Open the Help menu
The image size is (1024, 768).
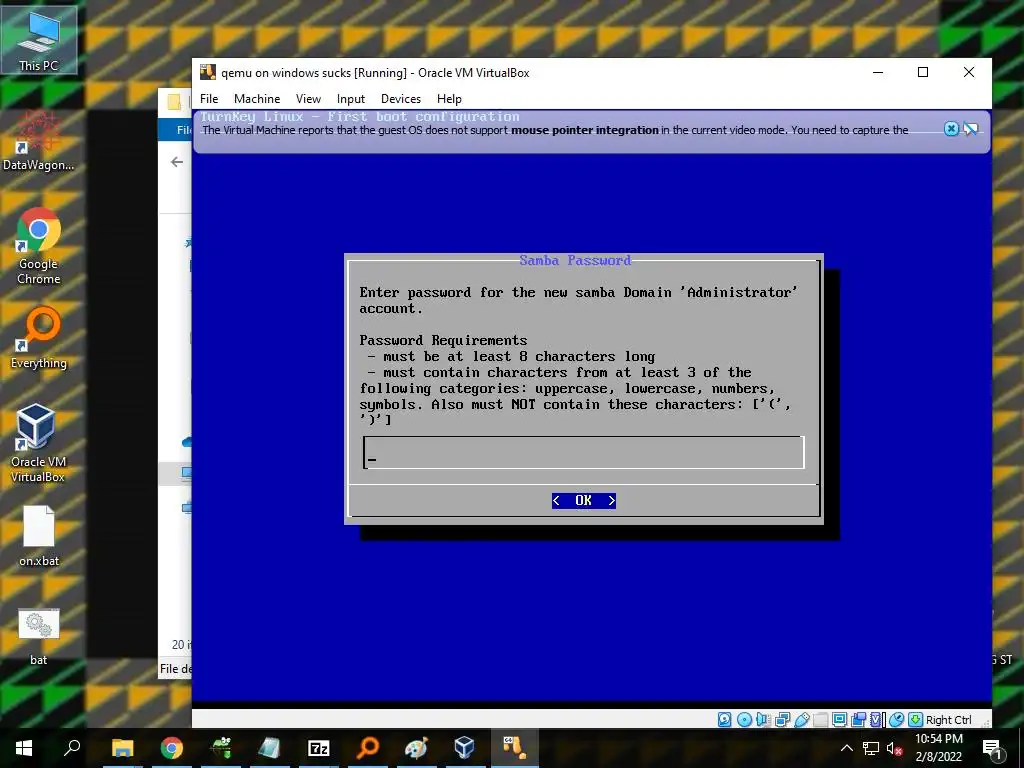pos(449,99)
